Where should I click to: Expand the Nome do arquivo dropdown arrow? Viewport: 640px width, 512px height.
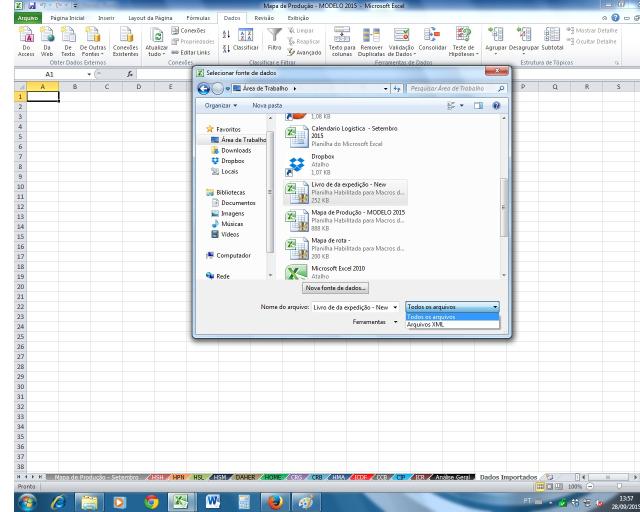point(395,307)
